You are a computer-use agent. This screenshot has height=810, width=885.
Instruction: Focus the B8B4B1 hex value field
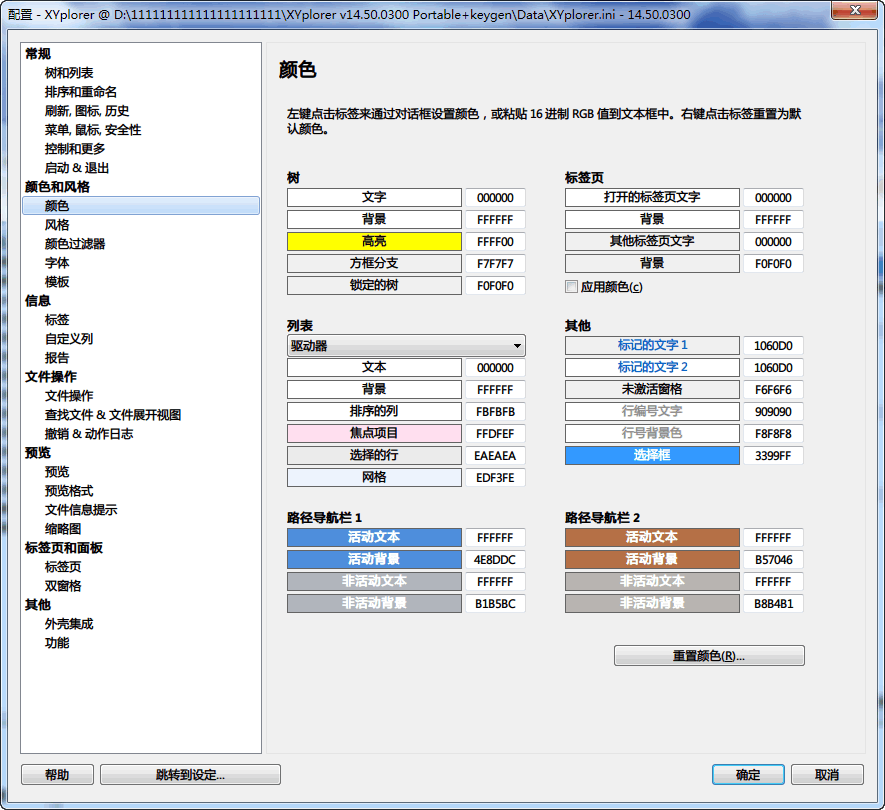pyautogui.click(x=773, y=603)
